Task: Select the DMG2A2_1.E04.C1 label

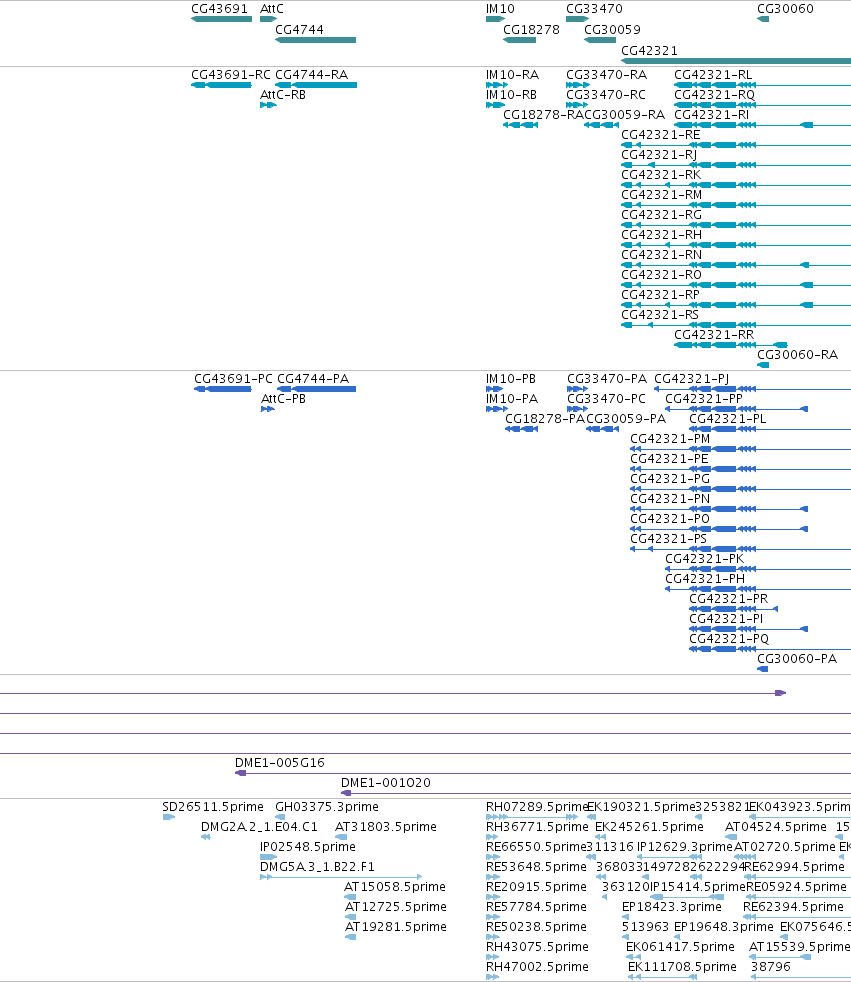Action: click(259, 827)
